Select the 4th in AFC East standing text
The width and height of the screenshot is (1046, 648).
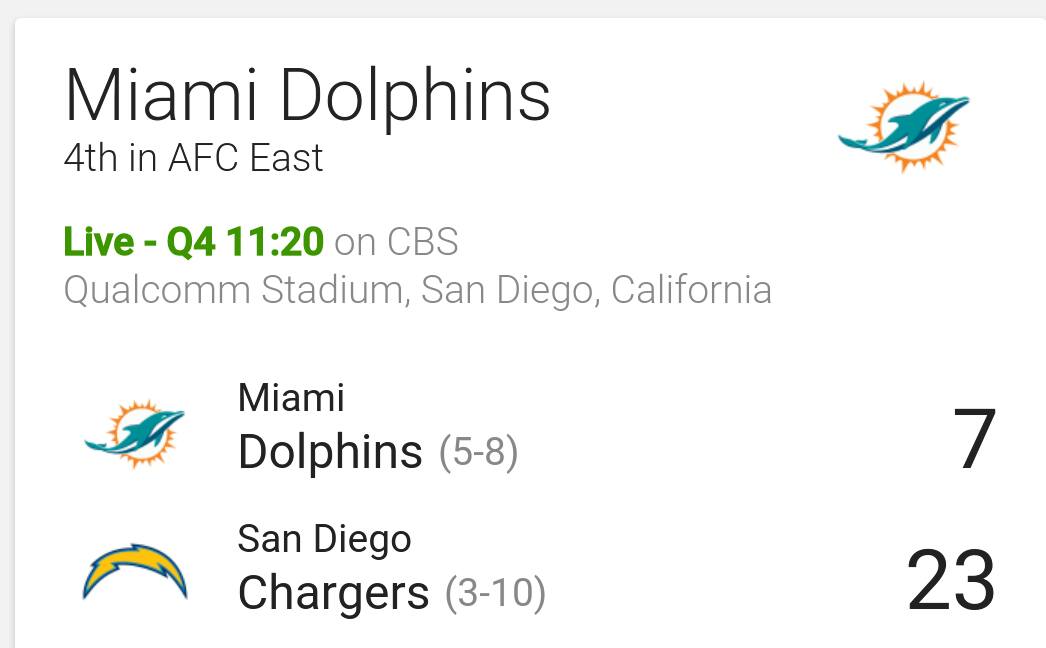tap(193, 158)
